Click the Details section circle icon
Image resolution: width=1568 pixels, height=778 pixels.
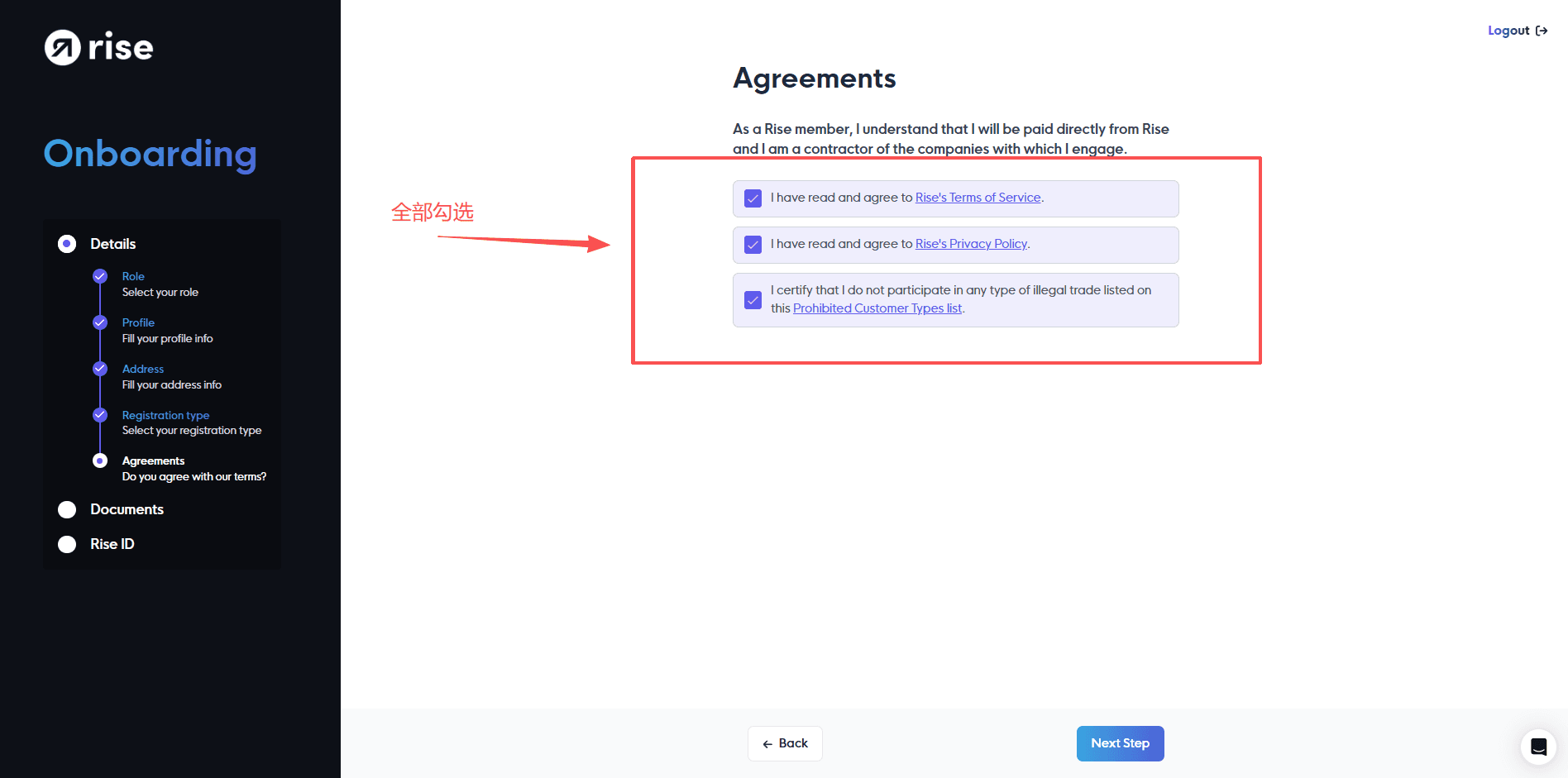point(67,244)
